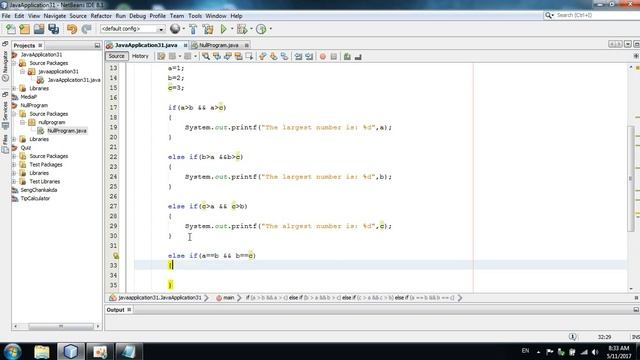The width and height of the screenshot is (640, 360).
Task: Open the Debug menu
Action: pos(138,16)
